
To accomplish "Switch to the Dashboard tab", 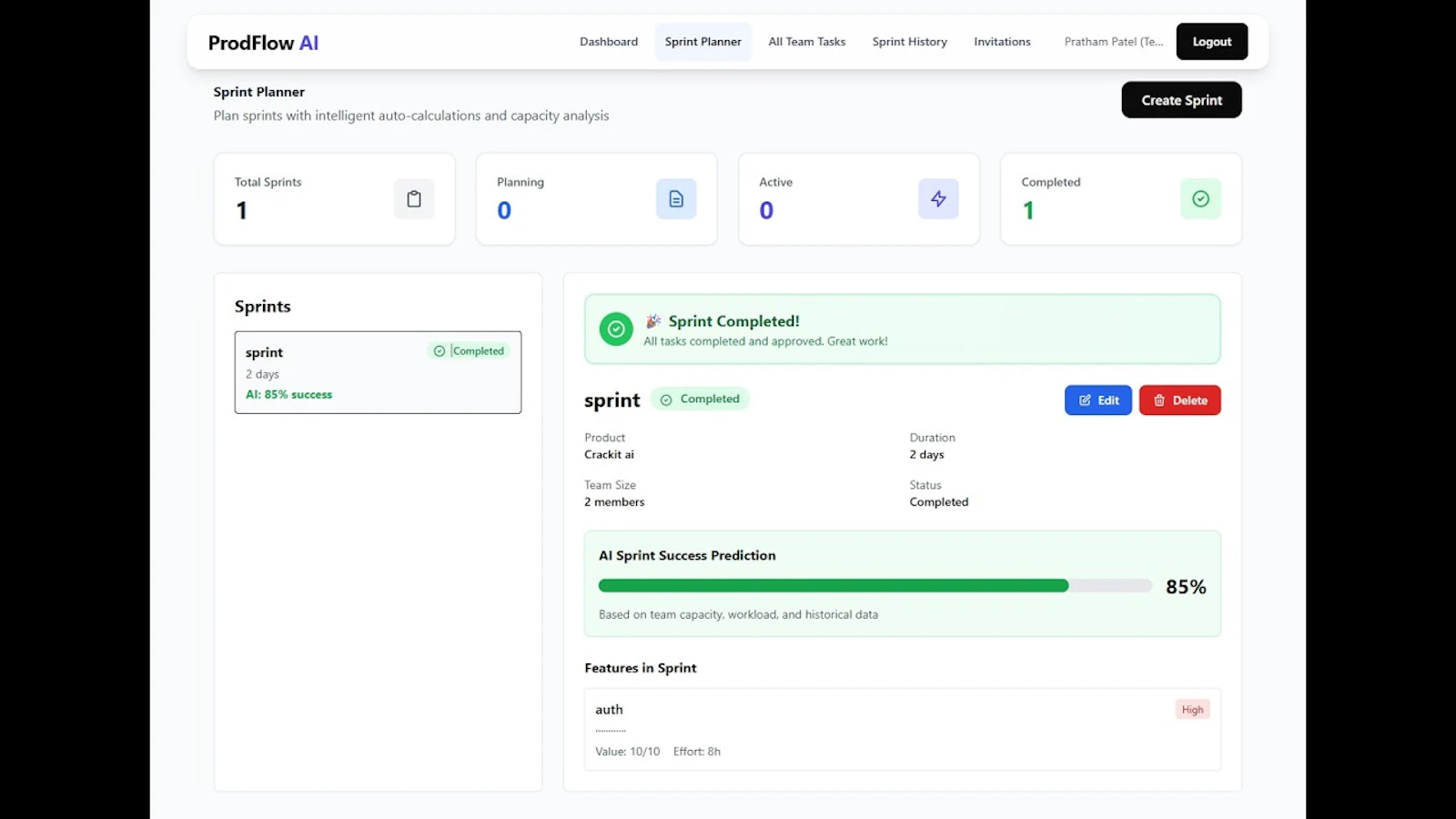I will 608,41.
